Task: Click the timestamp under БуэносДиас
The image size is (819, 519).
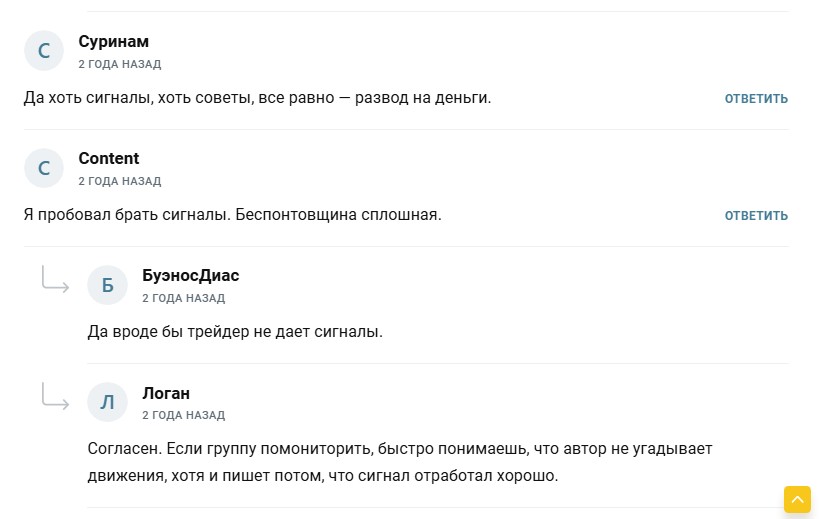Action: point(183,298)
